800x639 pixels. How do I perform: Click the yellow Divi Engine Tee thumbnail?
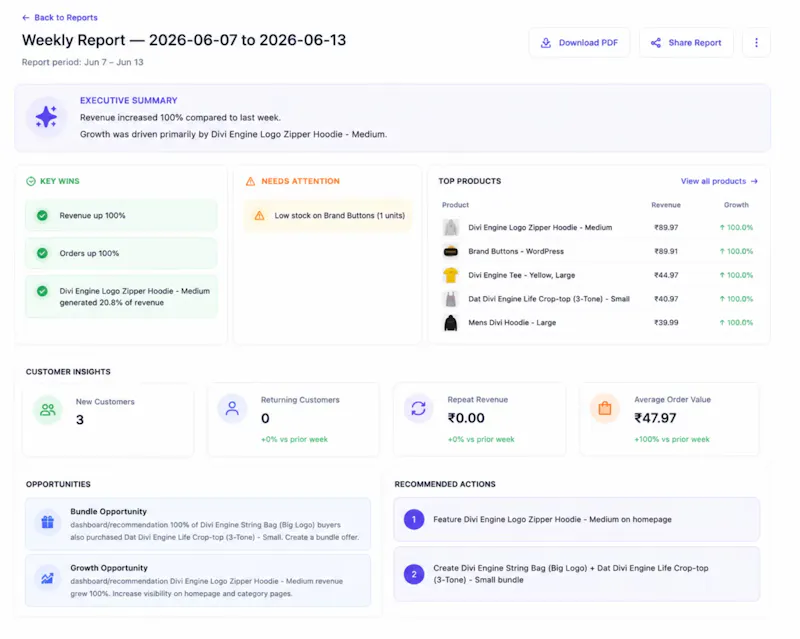coord(451,275)
